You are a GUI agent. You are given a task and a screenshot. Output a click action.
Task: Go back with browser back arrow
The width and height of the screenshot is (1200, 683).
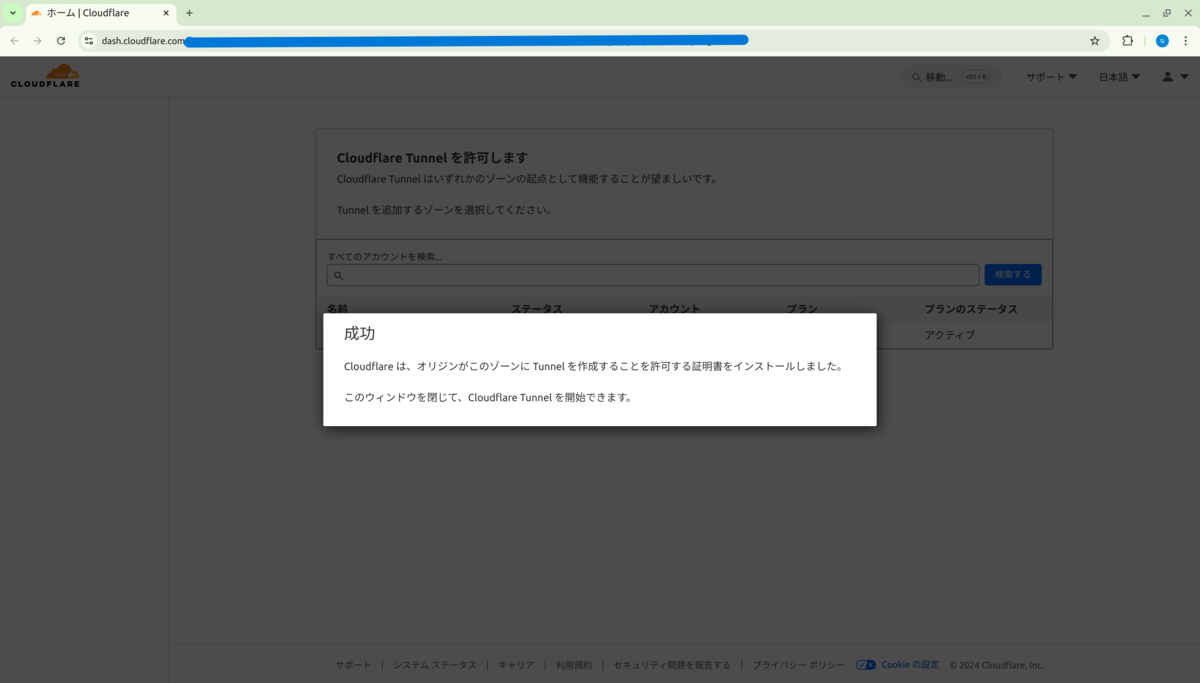click(x=14, y=41)
